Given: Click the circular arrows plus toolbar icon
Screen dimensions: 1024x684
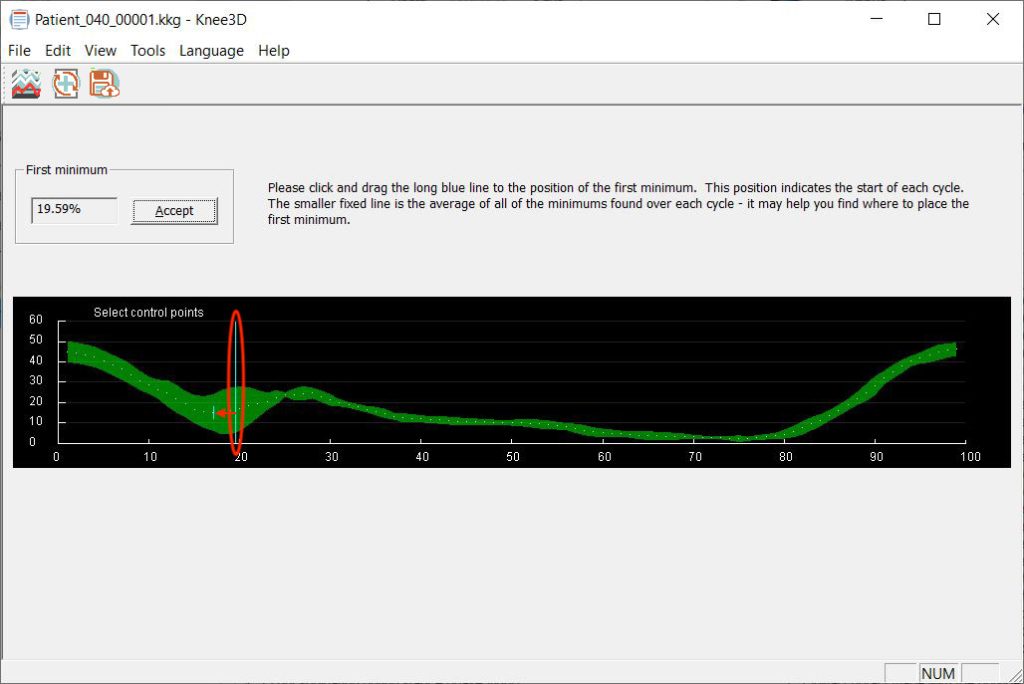Looking at the screenshot, I should (65, 84).
